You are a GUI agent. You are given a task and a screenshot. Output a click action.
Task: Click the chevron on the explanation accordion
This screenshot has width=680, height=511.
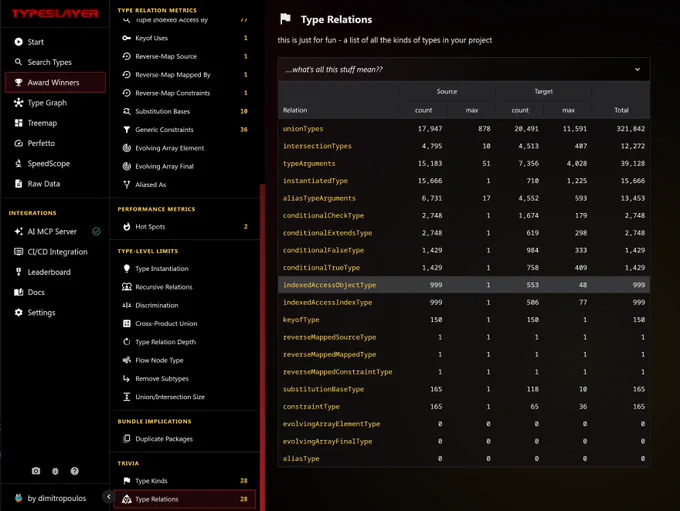coord(637,69)
